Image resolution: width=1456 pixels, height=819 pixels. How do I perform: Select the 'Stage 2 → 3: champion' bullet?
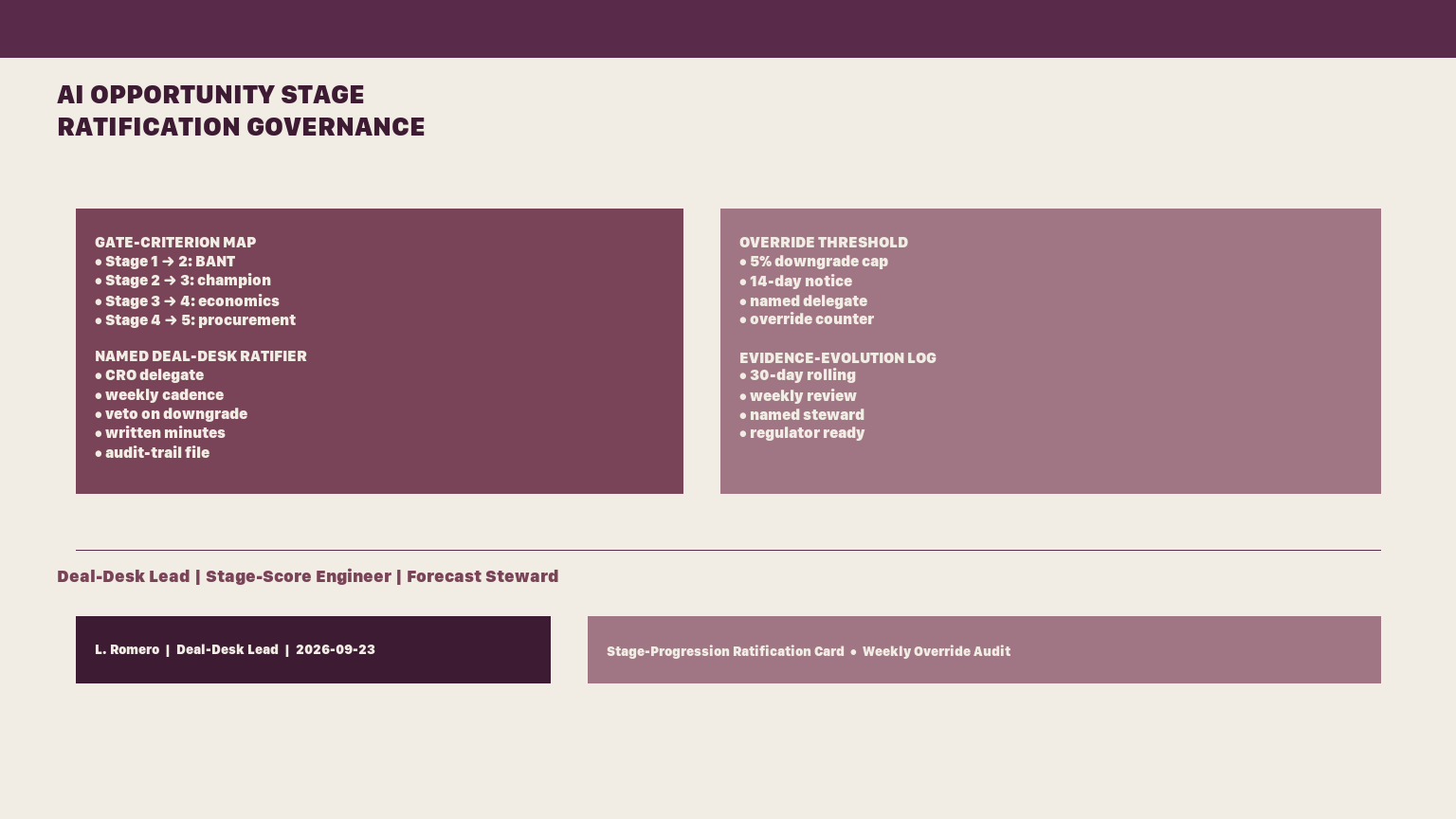(x=183, y=281)
